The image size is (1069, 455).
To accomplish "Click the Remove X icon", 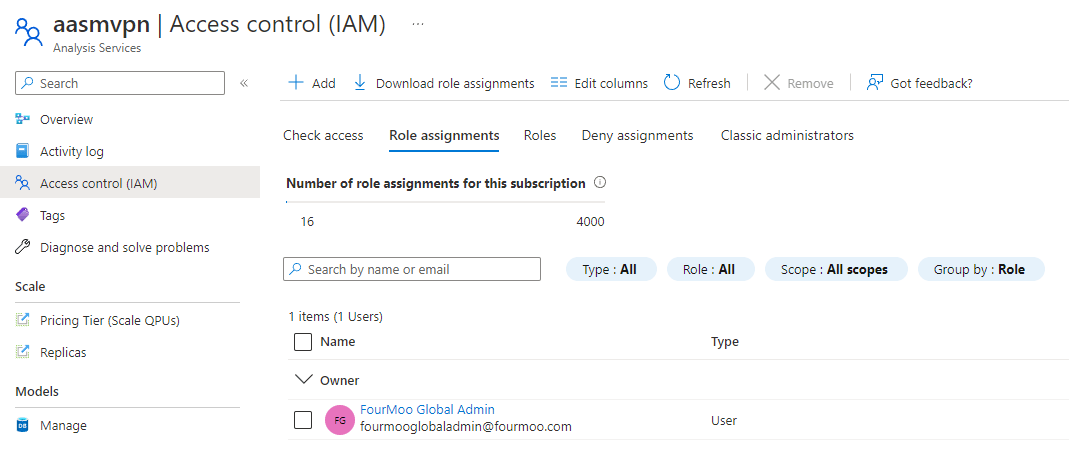I will tap(771, 83).
